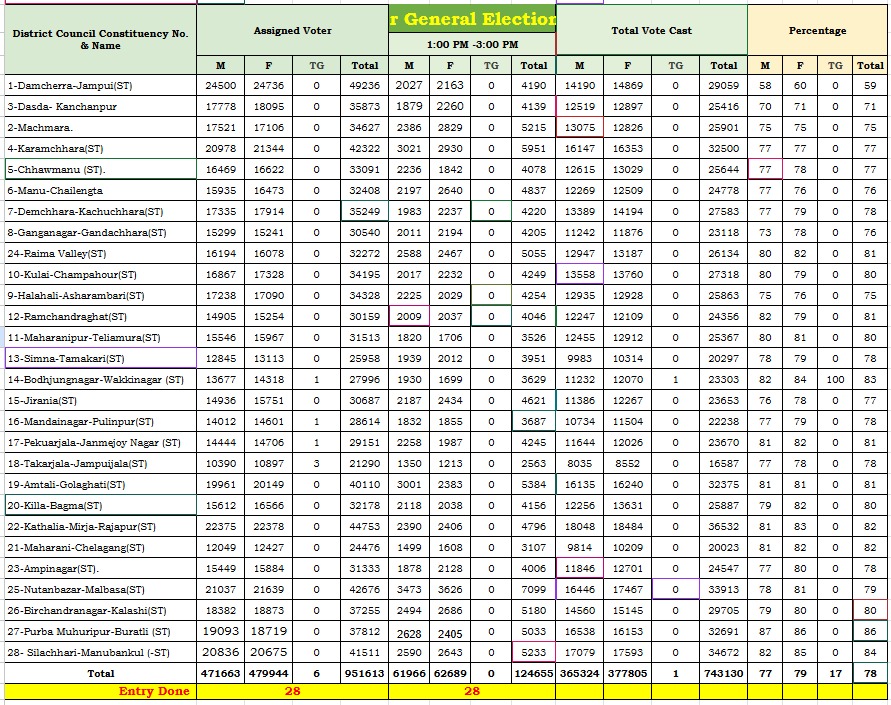891x705 pixels.
Task: Click the "Total Vote Cast" header cell
Action: coord(651,31)
